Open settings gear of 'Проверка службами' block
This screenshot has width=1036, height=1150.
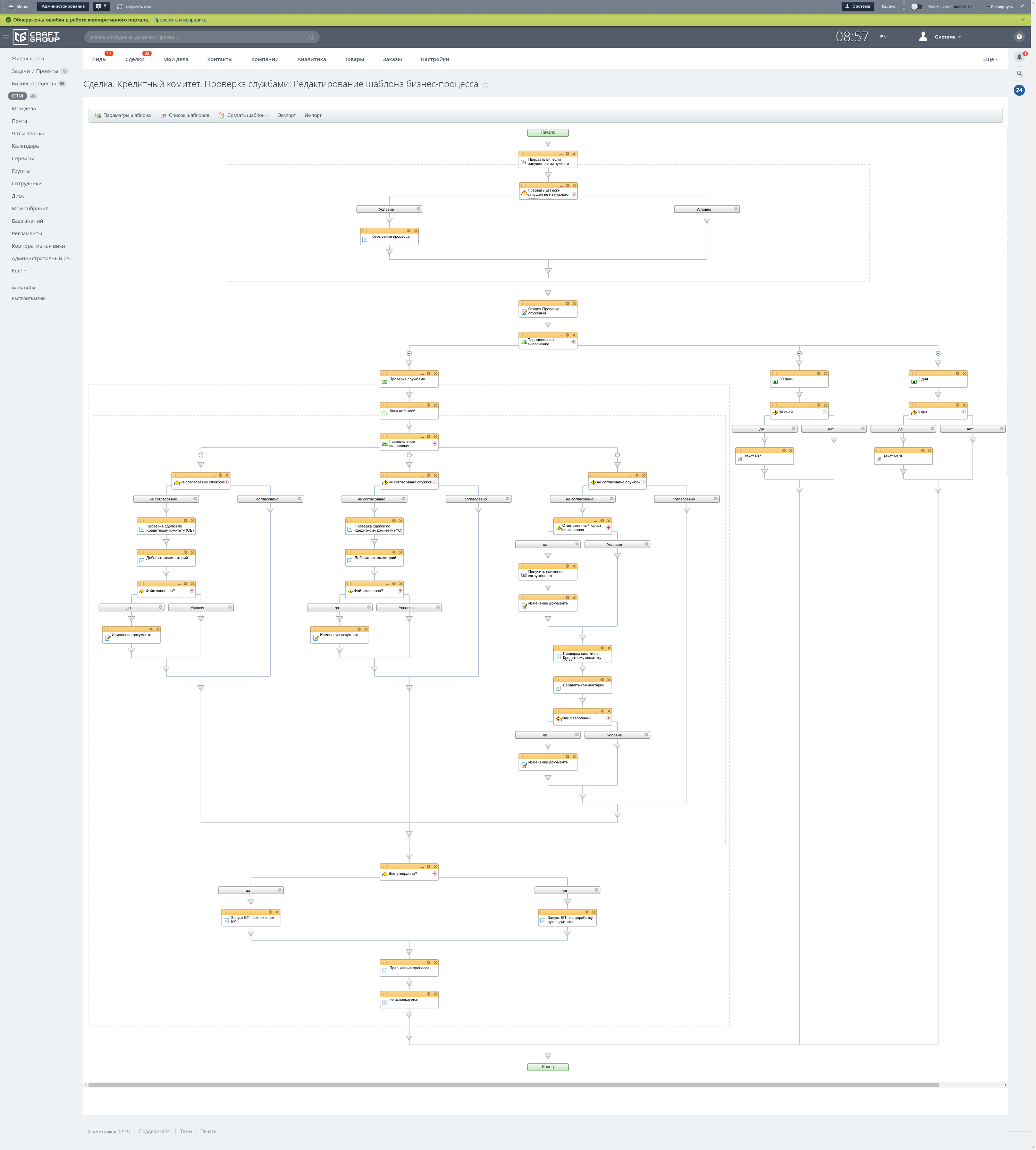click(429, 374)
